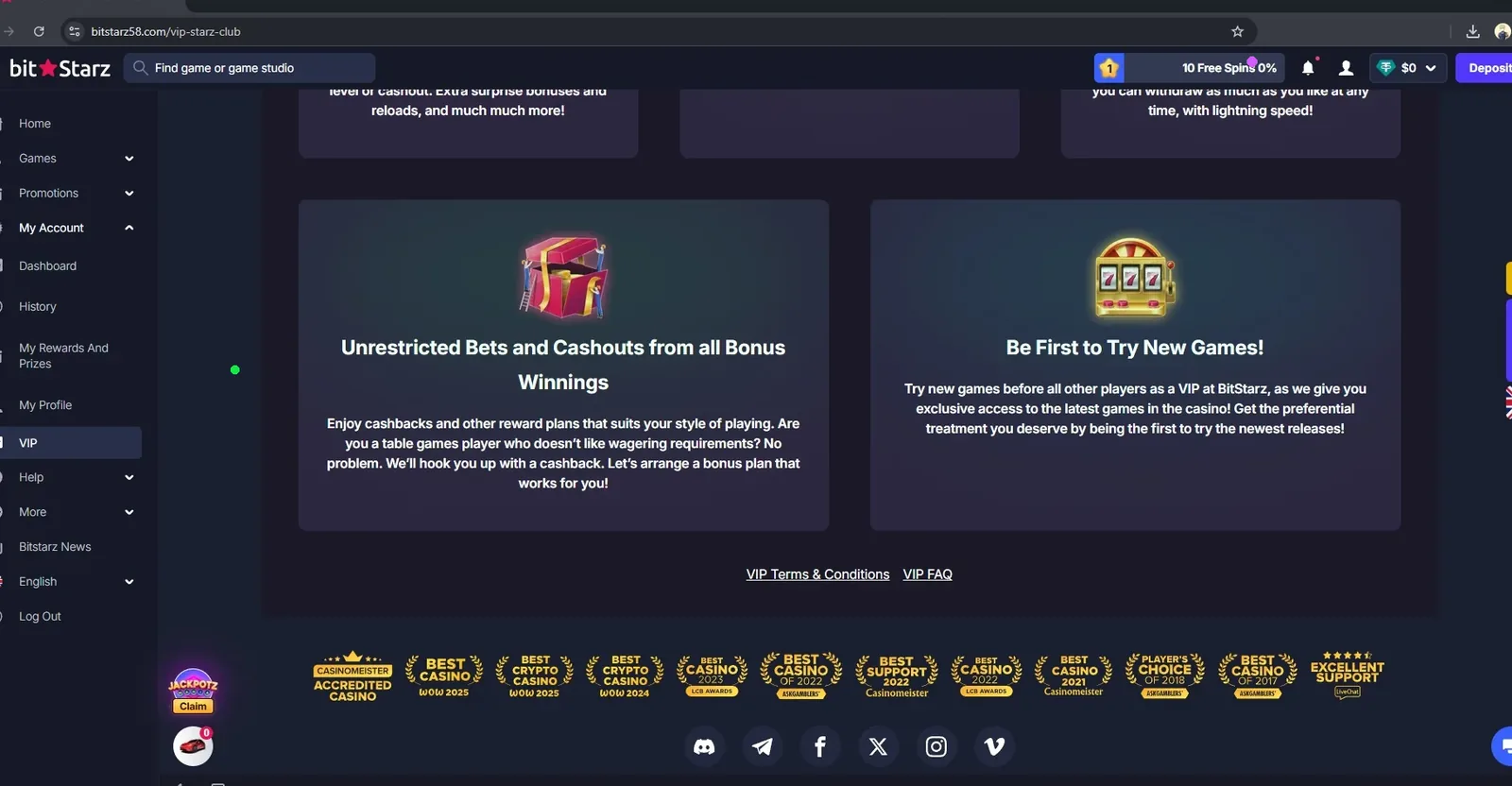
Task: Open the X (Twitter) icon
Action: 878,746
